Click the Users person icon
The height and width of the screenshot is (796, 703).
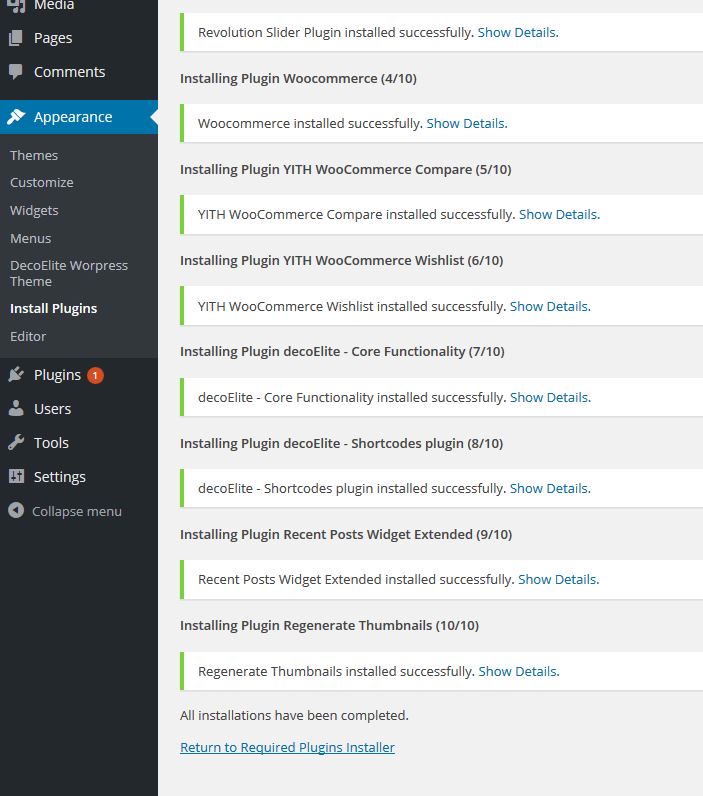tap(16, 409)
